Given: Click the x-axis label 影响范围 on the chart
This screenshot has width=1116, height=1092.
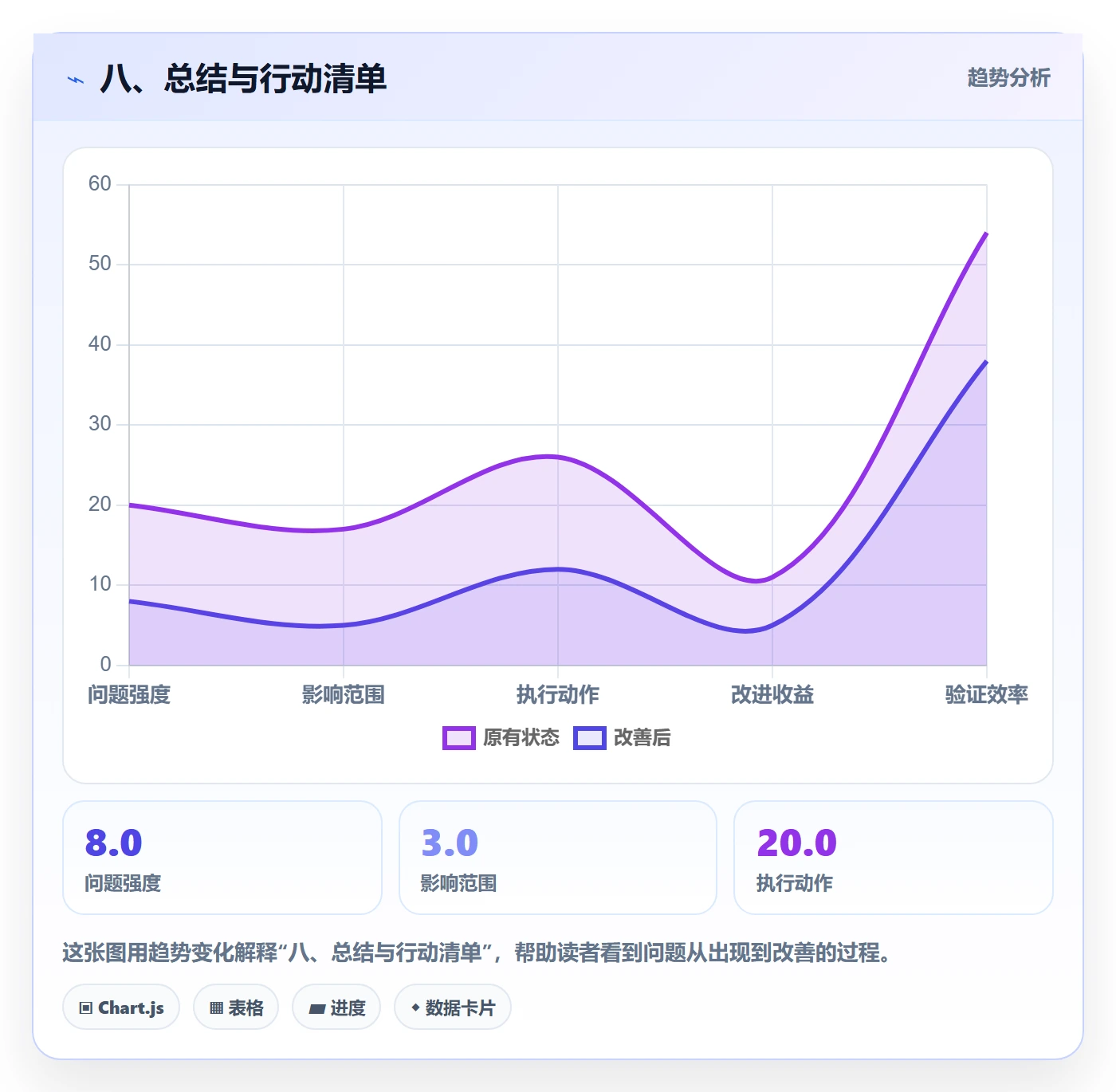Looking at the screenshot, I should (x=344, y=694).
